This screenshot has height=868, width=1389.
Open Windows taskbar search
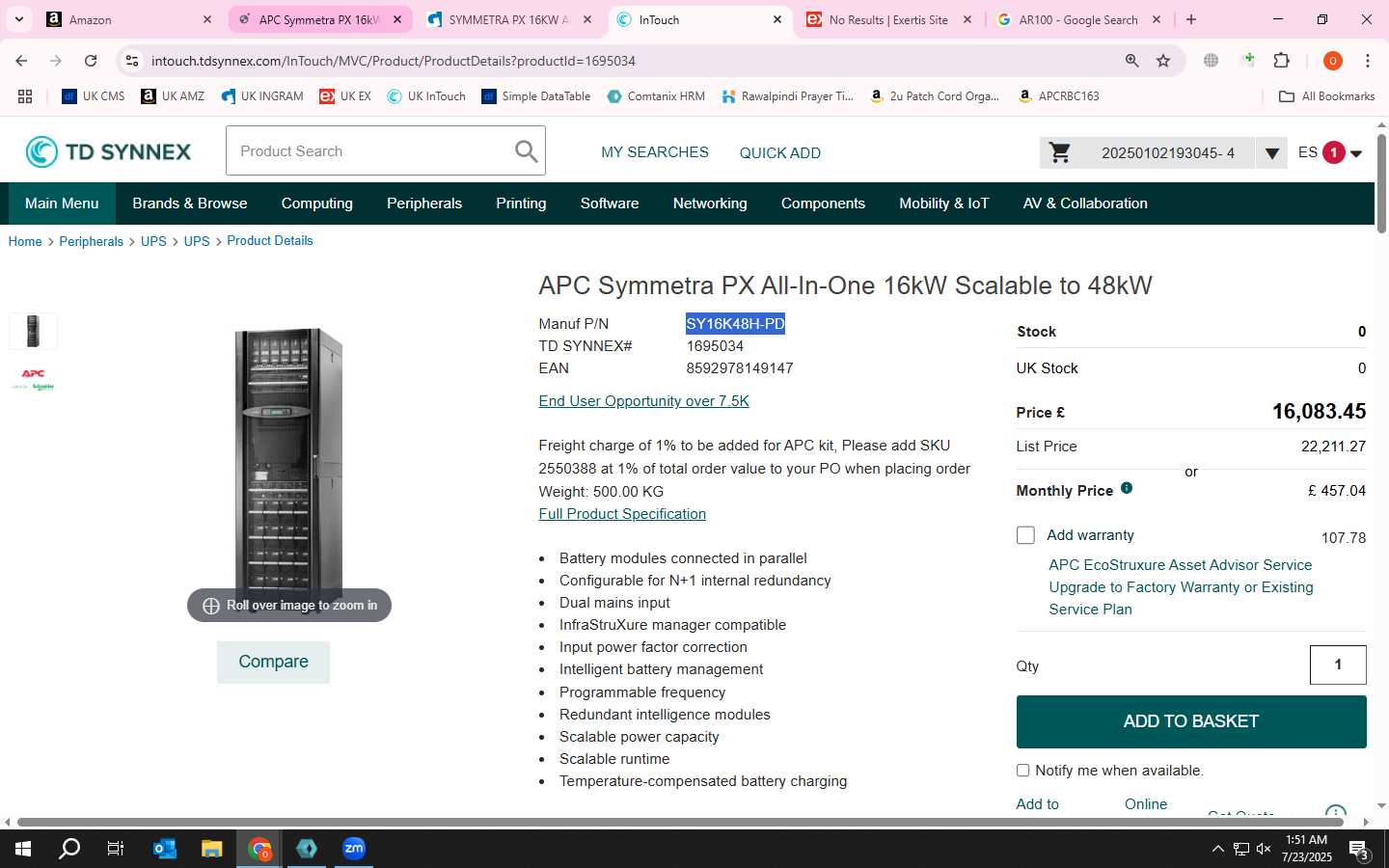pyautogui.click(x=69, y=849)
